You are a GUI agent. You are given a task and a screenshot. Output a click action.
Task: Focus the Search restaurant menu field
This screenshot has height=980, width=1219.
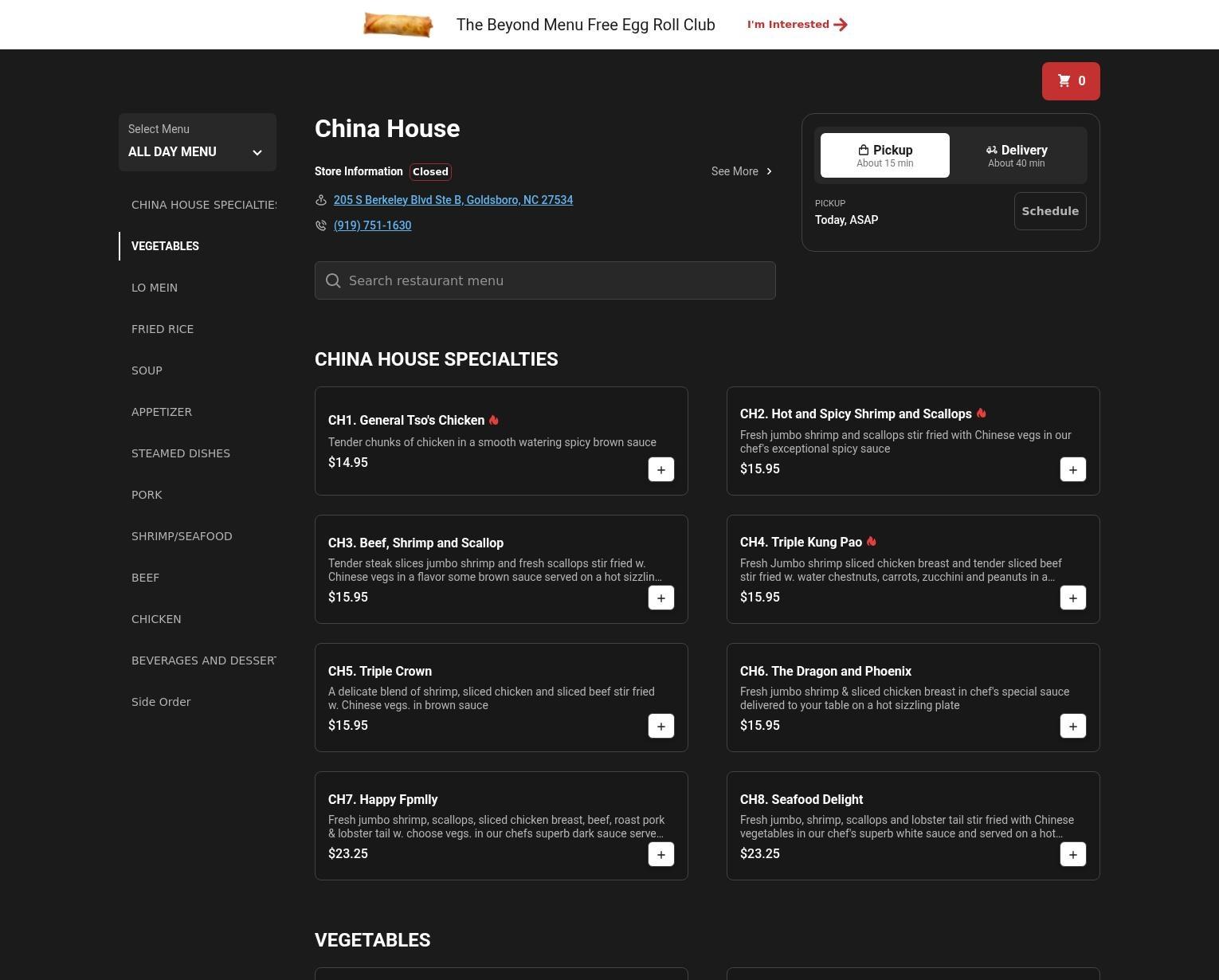545,280
